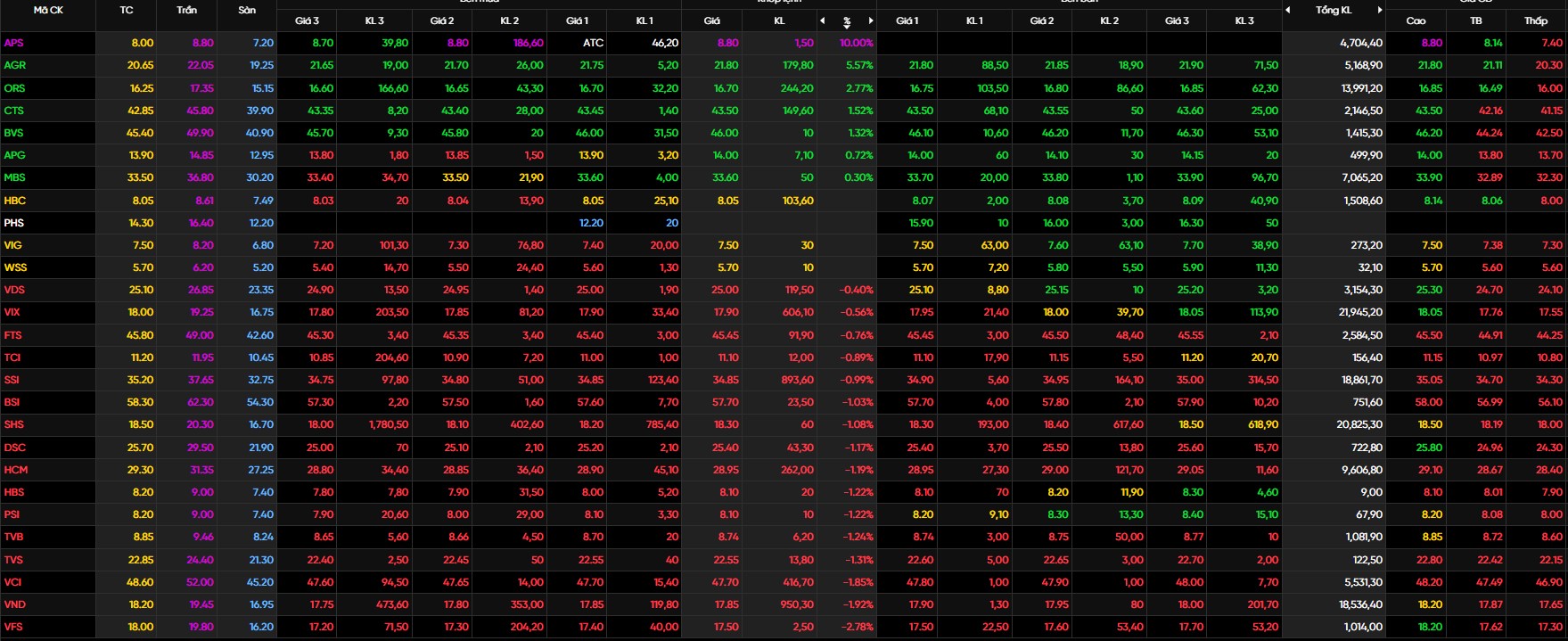Click the DSC stock symbol
The width and height of the screenshot is (1568, 641).
pyautogui.click(x=14, y=448)
